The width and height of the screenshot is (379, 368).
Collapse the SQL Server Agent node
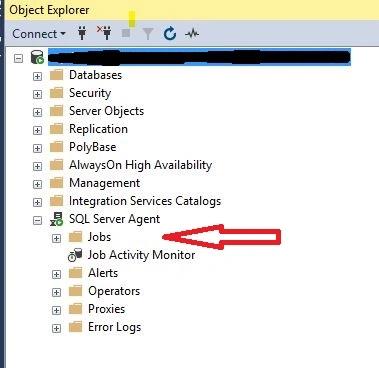37,220
